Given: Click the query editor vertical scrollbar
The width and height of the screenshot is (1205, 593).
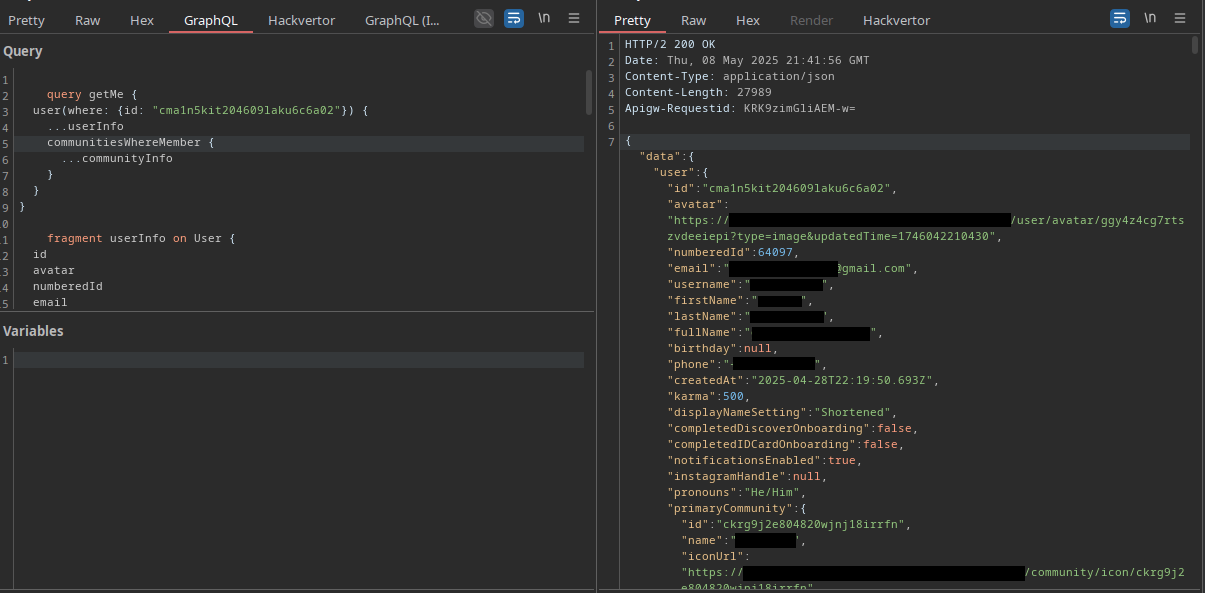Looking at the screenshot, I should tap(589, 92).
